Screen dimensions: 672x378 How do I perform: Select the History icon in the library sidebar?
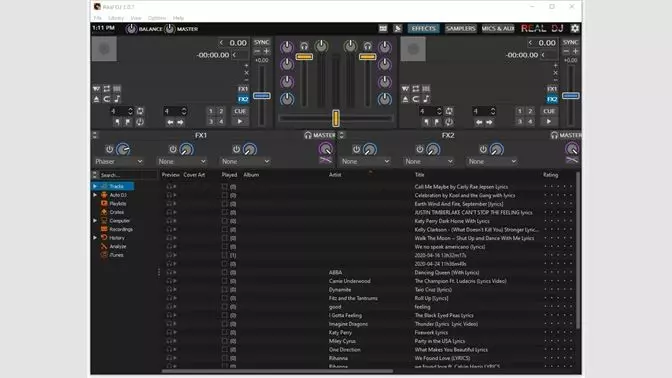point(104,237)
